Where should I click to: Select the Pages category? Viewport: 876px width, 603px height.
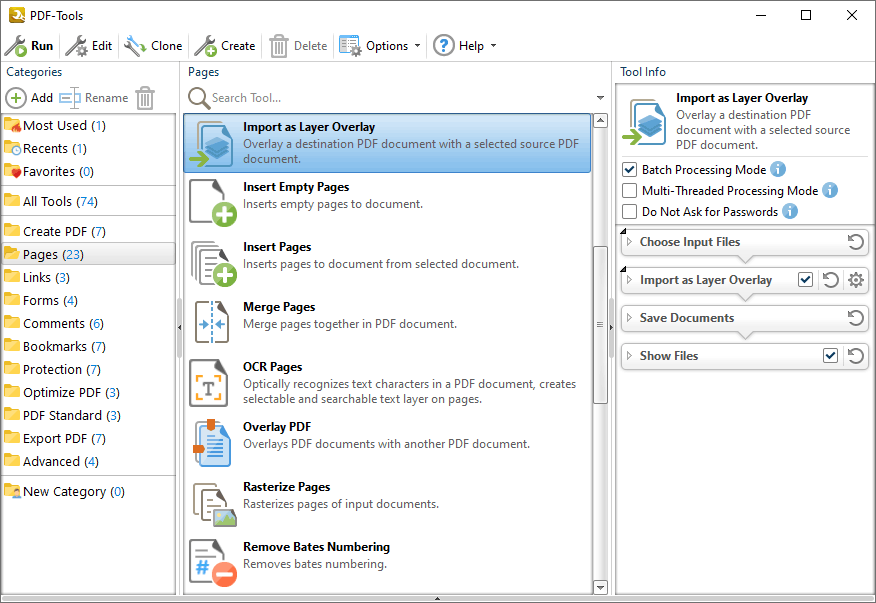88,254
